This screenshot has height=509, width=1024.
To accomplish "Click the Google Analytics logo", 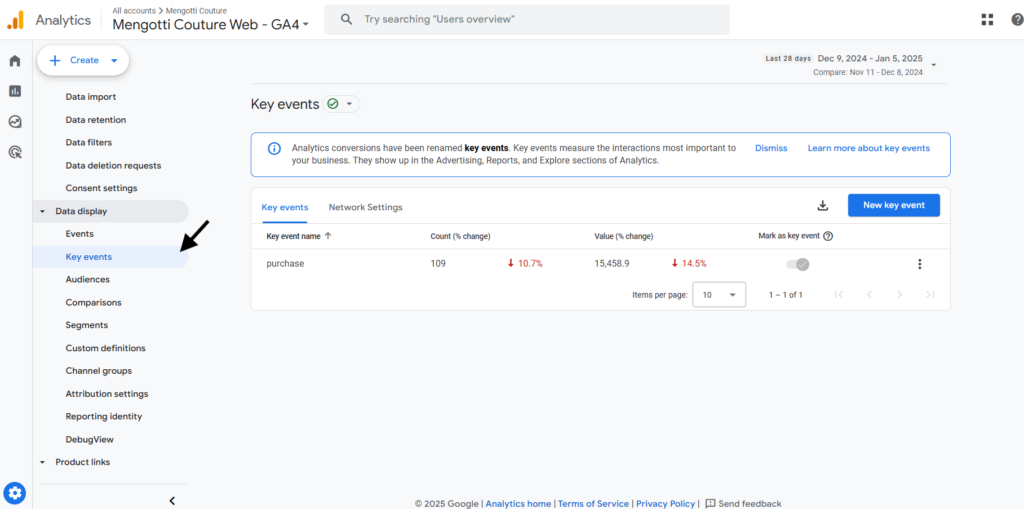I will click(x=16, y=20).
